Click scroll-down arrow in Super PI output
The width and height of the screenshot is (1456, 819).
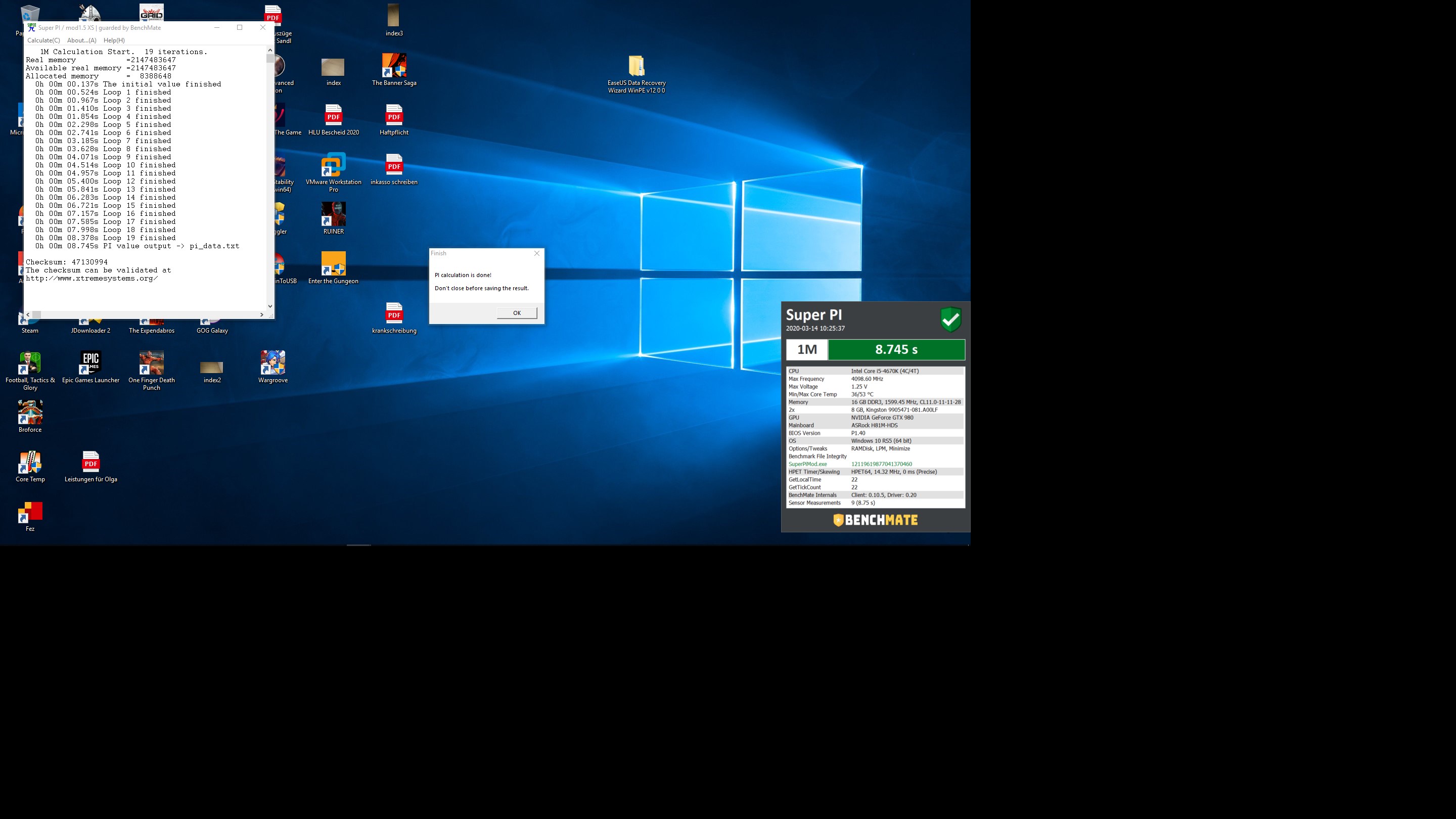[x=270, y=306]
